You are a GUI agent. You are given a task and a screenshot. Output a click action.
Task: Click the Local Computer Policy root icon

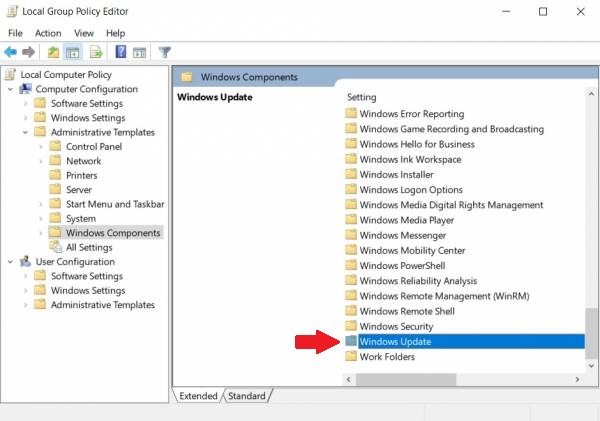[10, 74]
